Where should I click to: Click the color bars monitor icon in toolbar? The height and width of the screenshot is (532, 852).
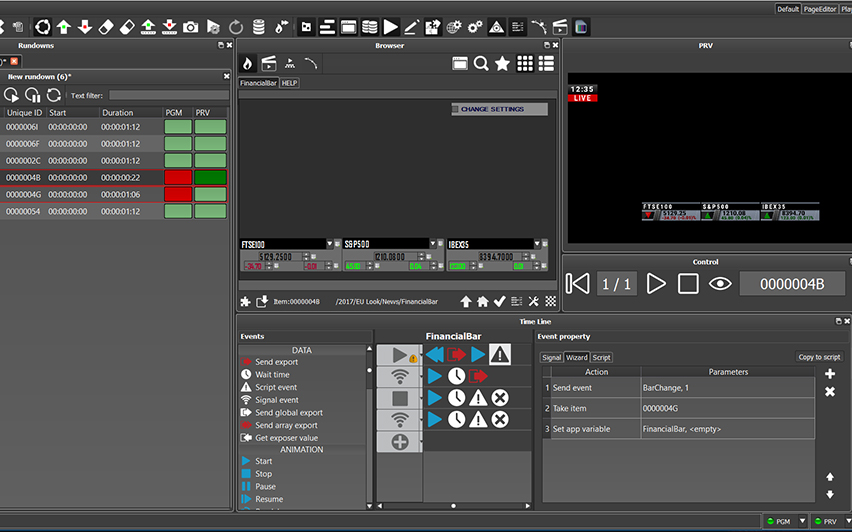(581, 27)
